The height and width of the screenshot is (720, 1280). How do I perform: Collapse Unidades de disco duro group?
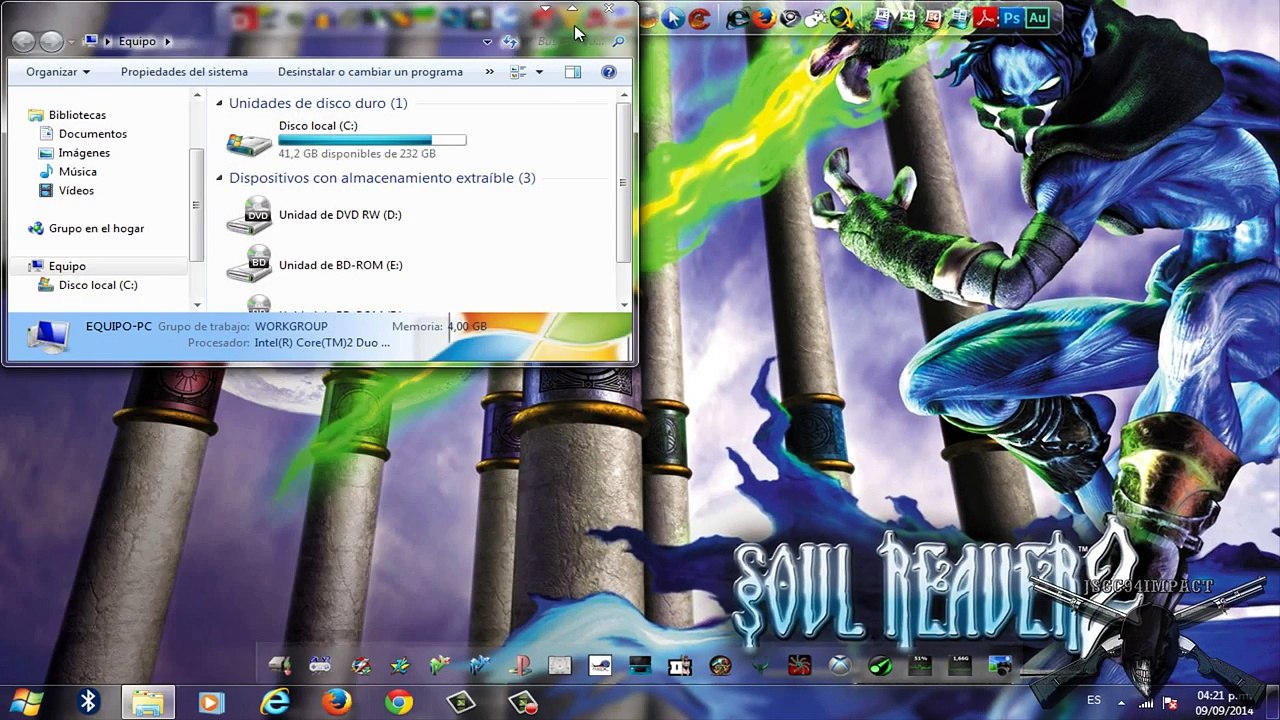tap(219, 103)
